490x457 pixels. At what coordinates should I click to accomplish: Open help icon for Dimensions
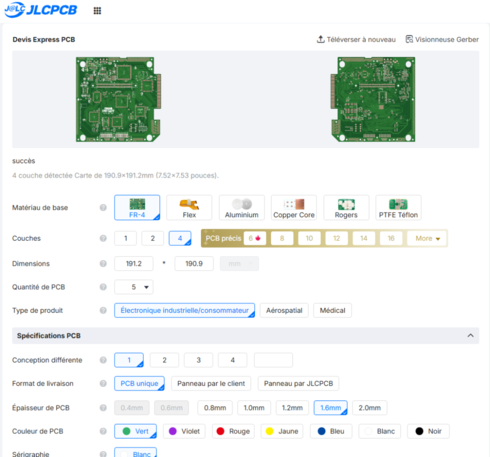103,264
